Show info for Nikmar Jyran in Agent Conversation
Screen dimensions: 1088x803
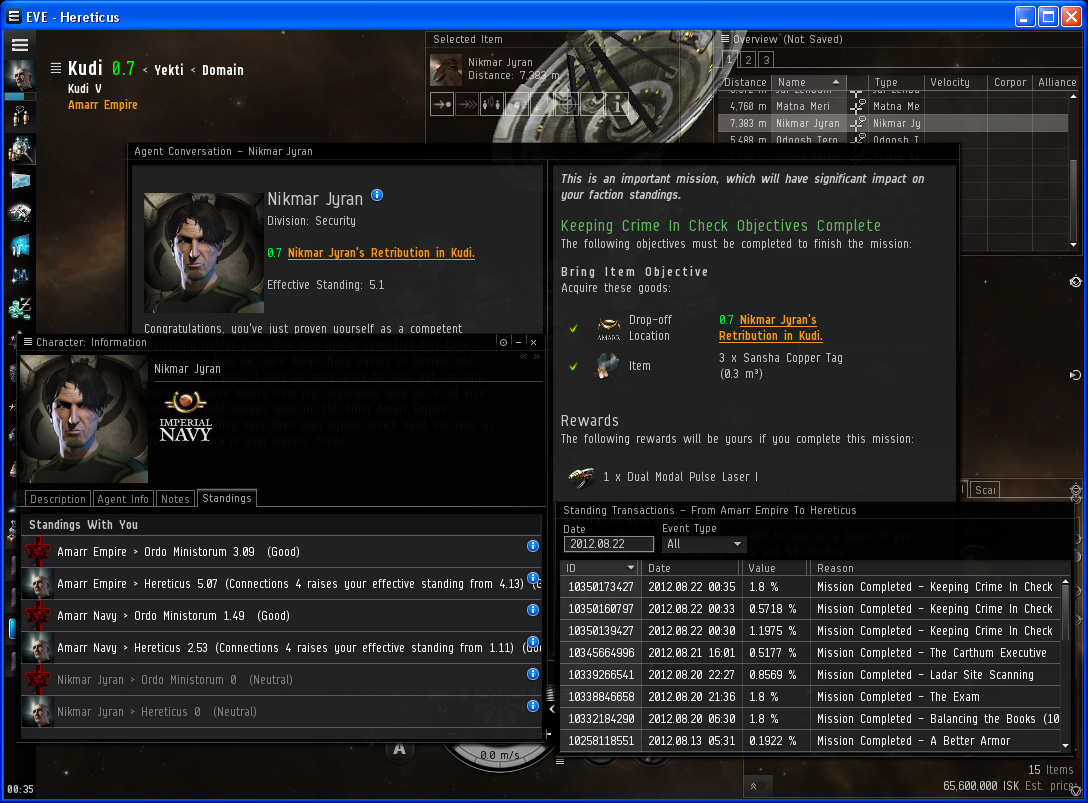tap(377, 195)
